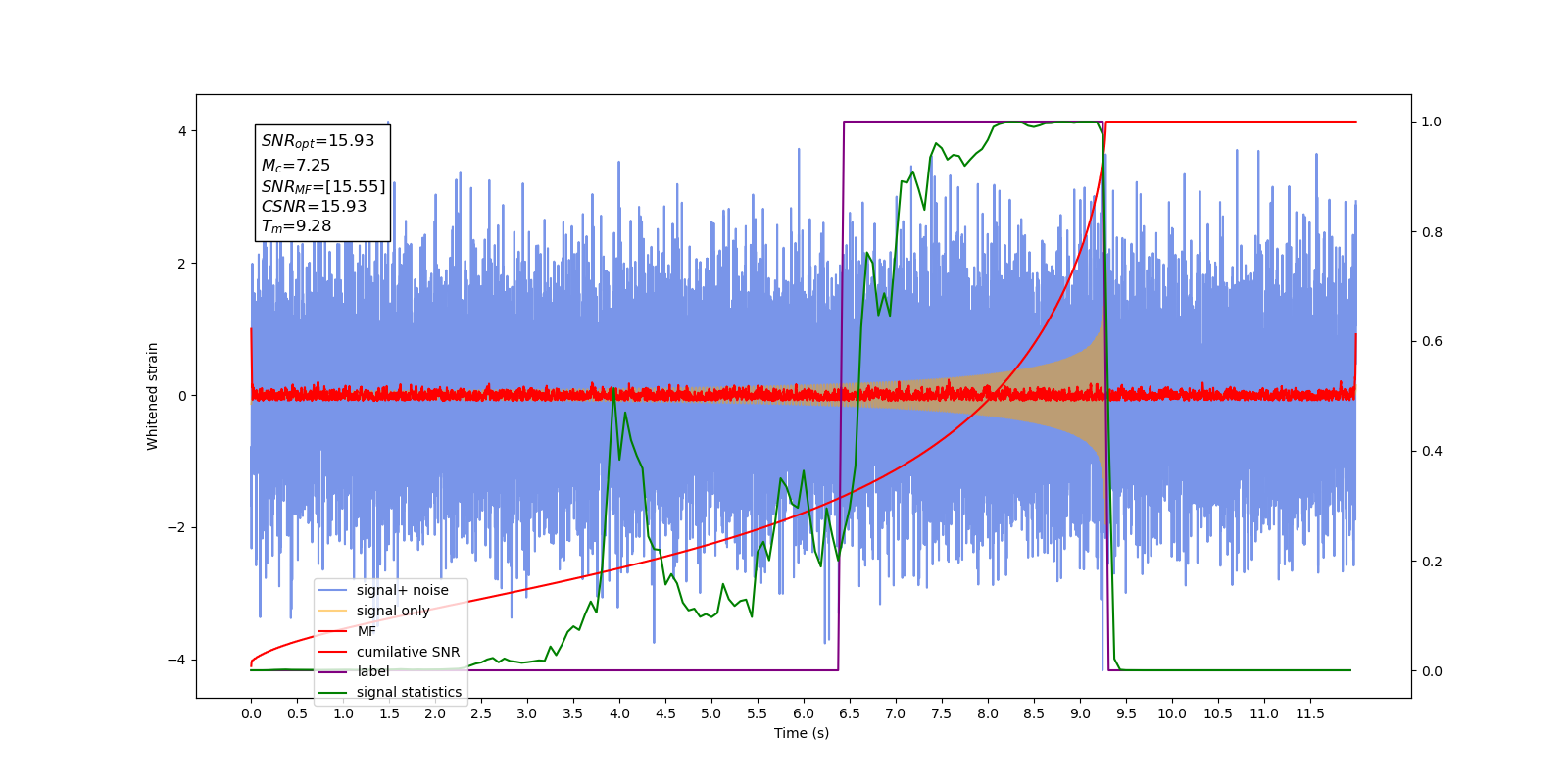1568x784 pixels.
Task: Click the x-axis tick label 9.5
Action: (x=1126, y=713)
